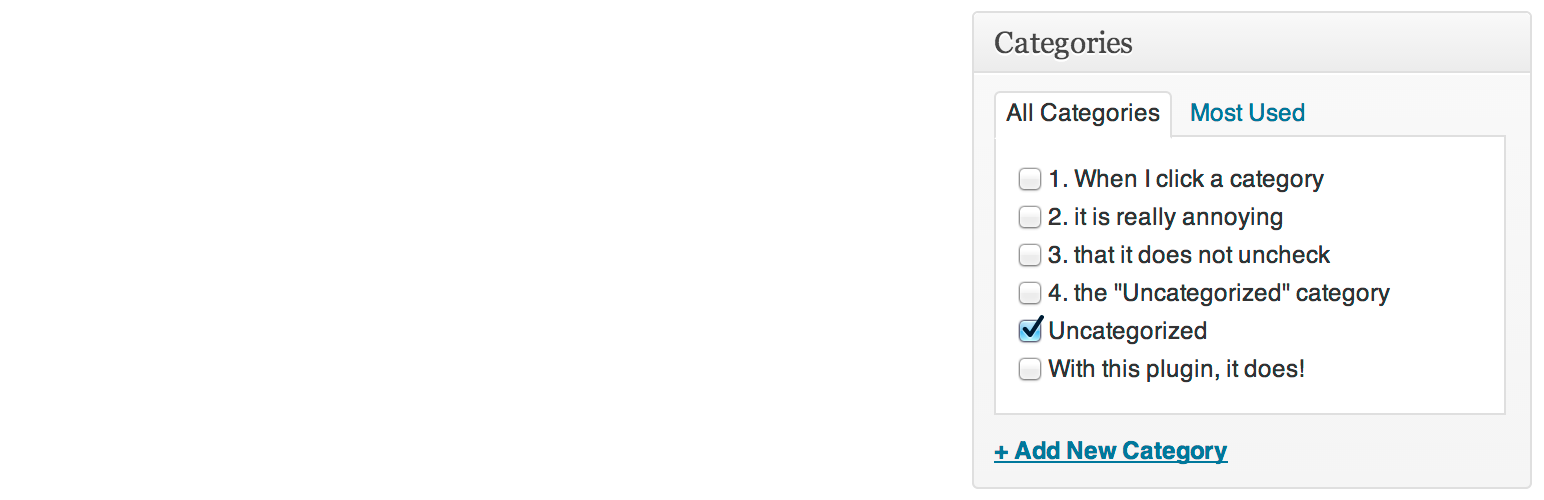Tick the '3. that it does not uncheck' checkbox

(x=1029, y=256)
